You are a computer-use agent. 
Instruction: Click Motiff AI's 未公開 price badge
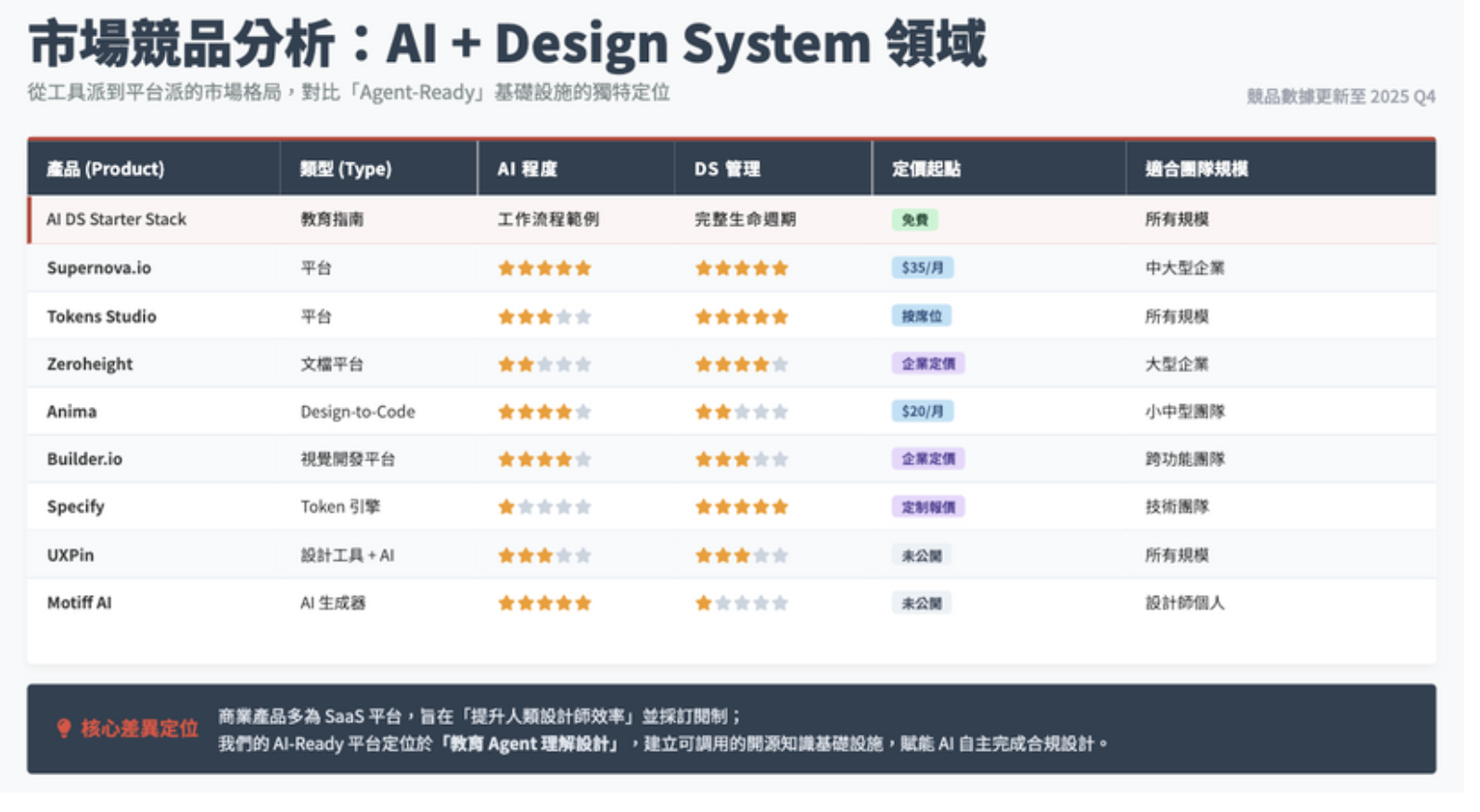point(922,603)
